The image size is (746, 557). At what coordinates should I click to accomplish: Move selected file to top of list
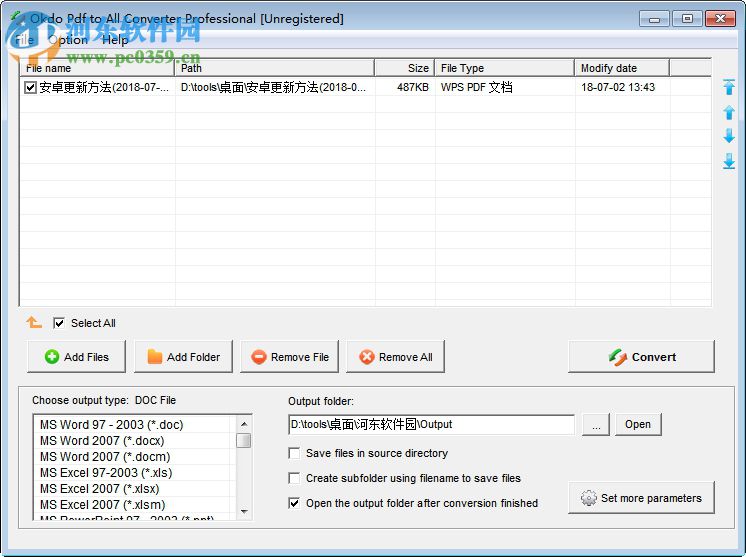pos(728,87)
